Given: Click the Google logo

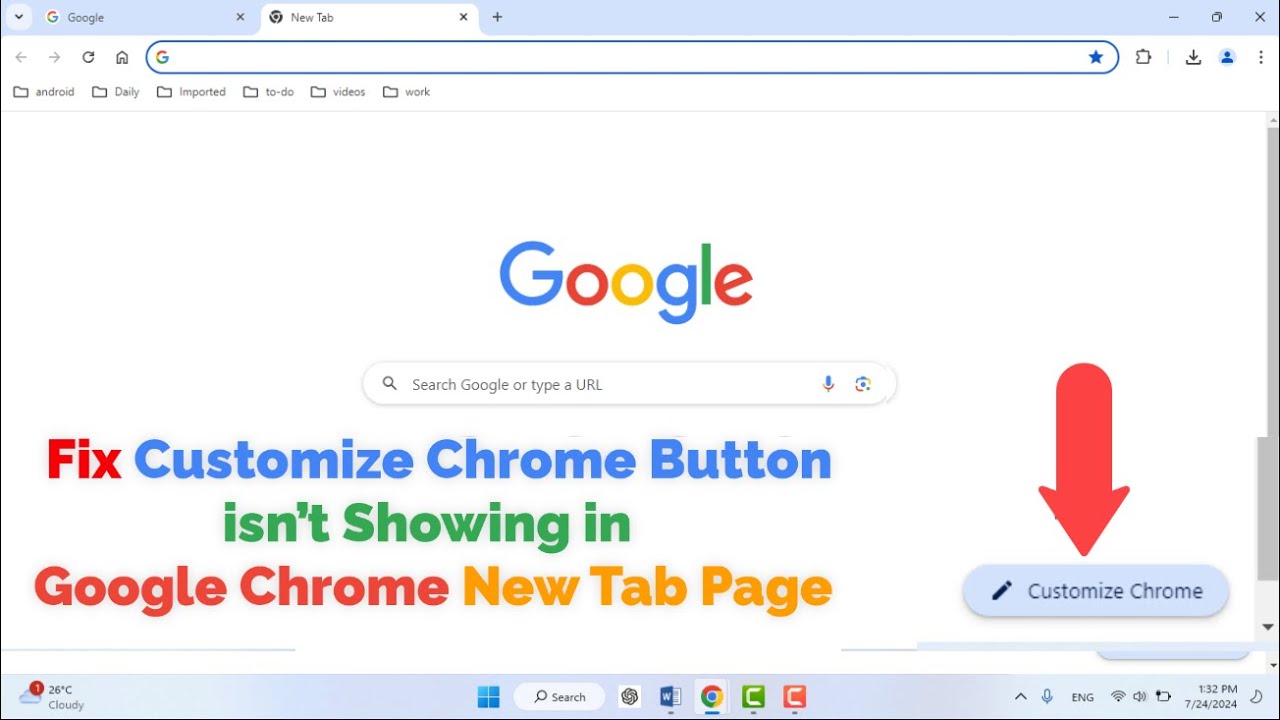Looking at the screenshot, I should click(x=626, y=281).
